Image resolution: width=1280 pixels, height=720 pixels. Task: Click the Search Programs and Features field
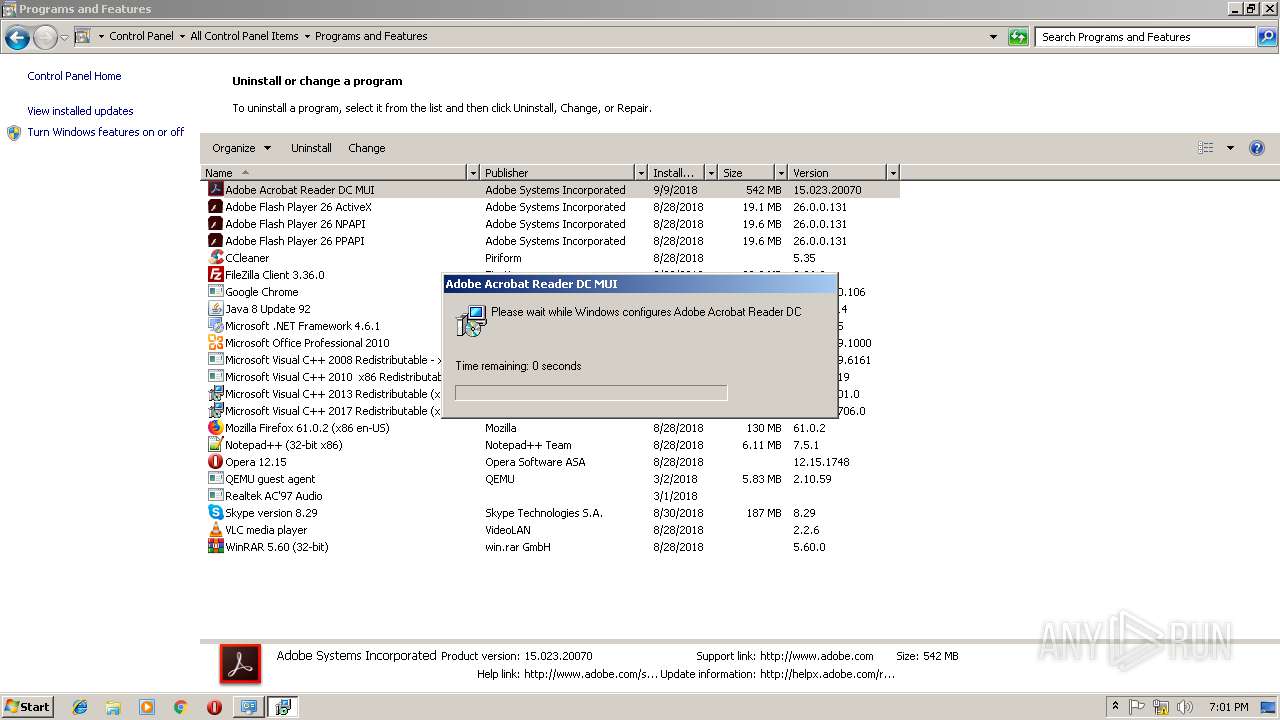[x=1145, y=37]
